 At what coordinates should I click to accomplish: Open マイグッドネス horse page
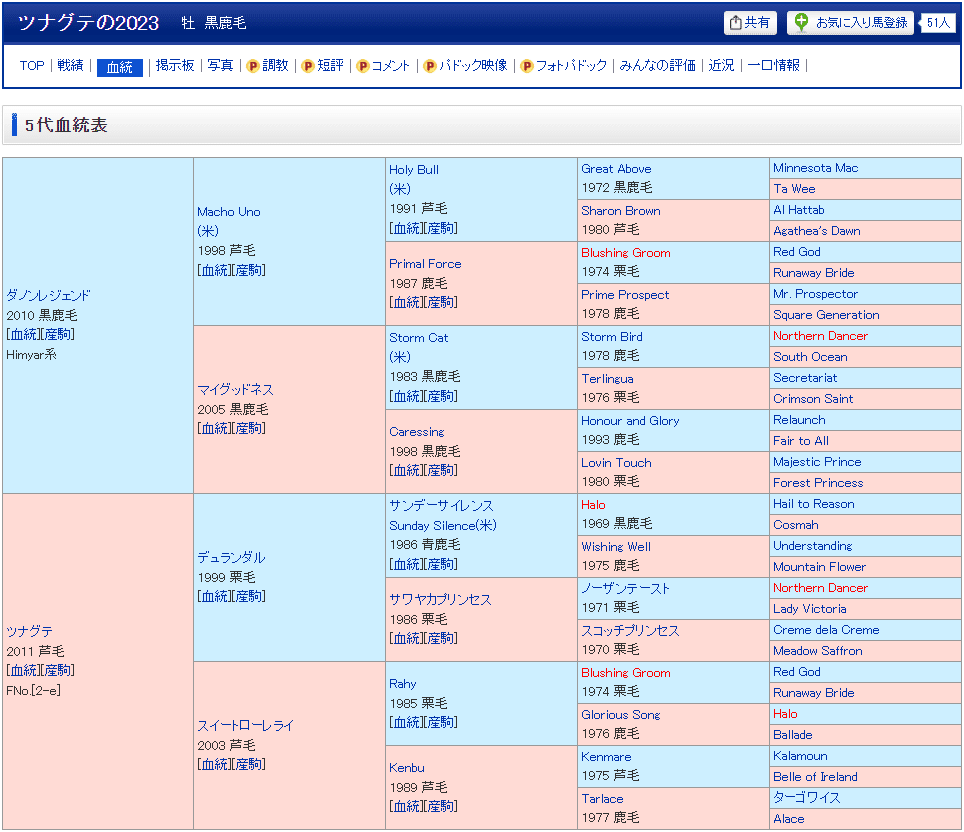(x=235, y=390)
